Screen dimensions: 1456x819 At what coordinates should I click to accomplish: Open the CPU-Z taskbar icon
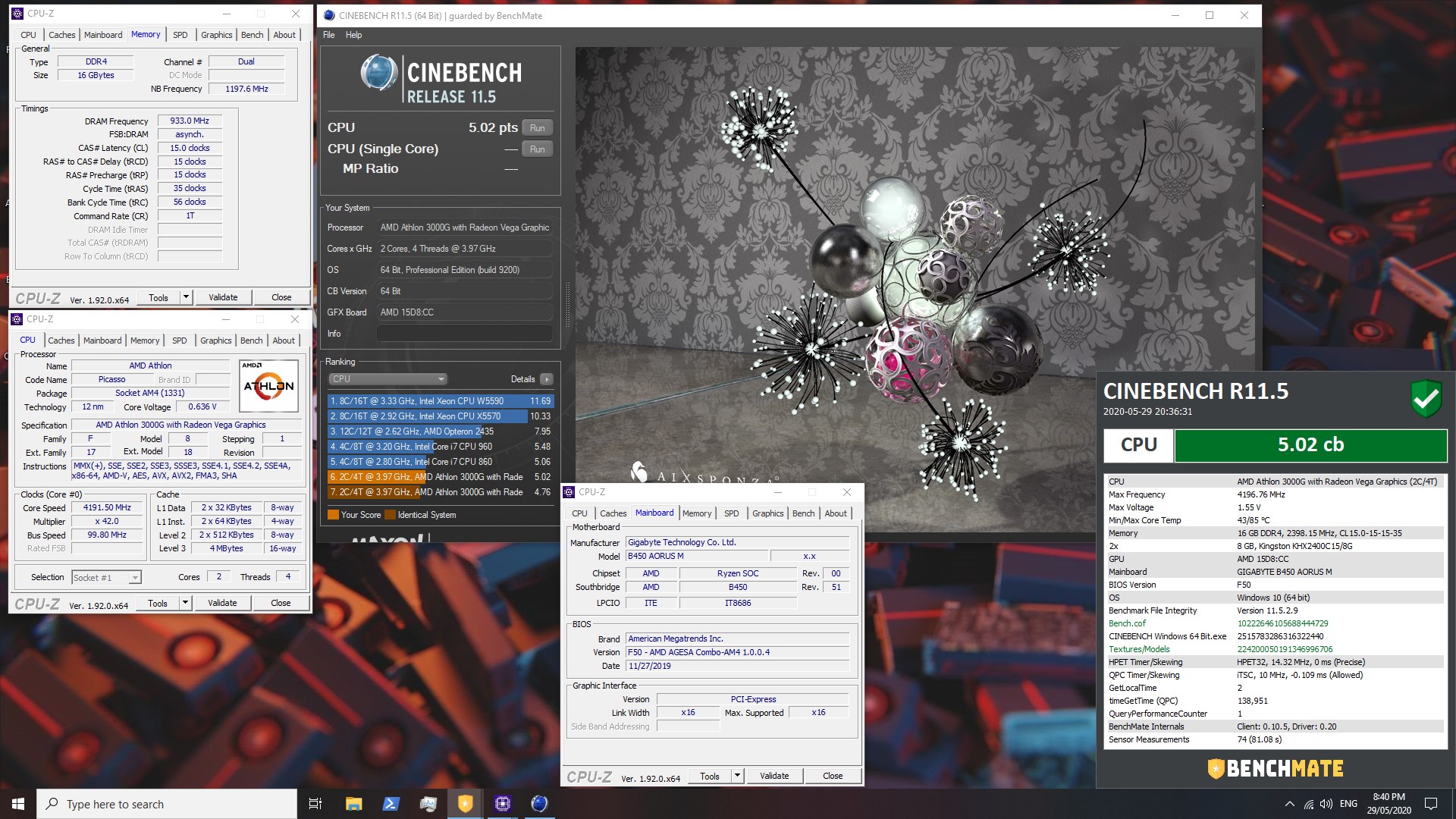[x=502, y=804]
